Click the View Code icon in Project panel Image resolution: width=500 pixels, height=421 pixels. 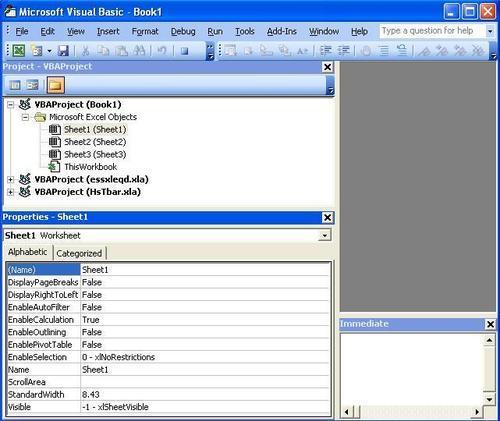pyautogui.click(x=15, y=85)
